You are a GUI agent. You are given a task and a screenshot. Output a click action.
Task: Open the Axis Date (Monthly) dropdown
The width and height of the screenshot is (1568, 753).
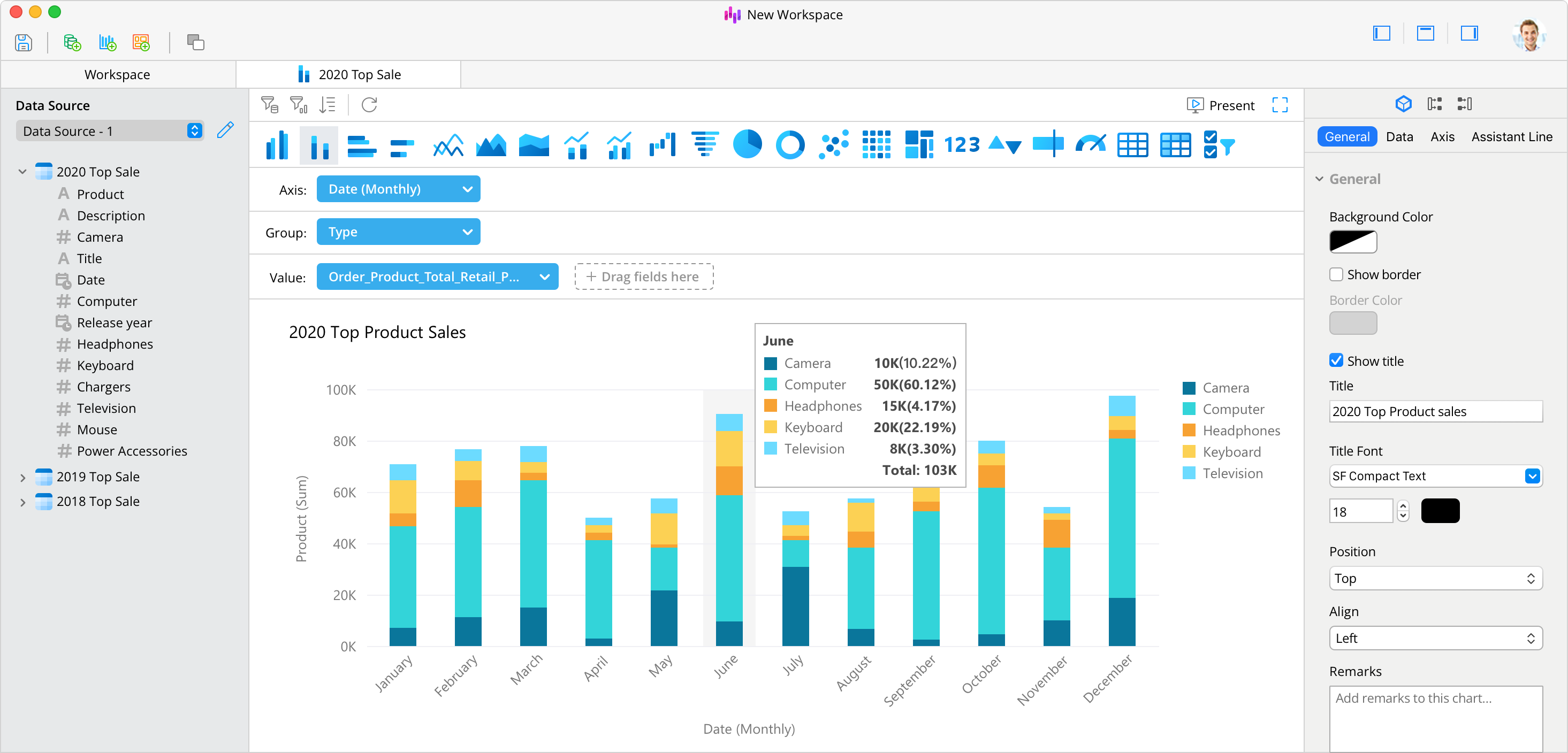[x=398, y=189]
